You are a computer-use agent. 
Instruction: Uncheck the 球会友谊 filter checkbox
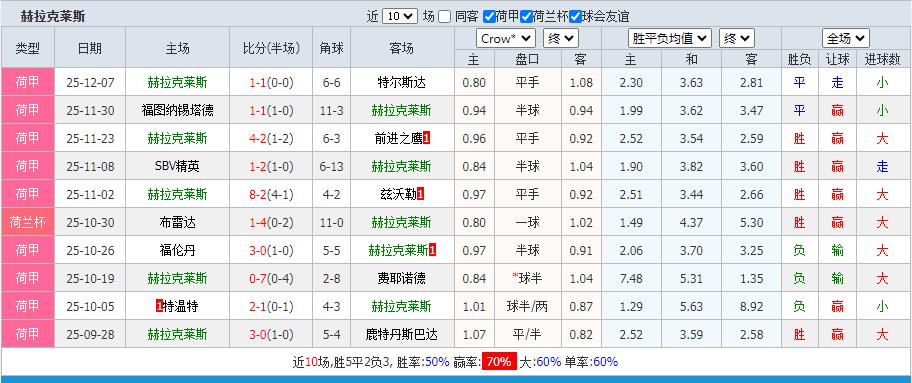[x=575, y=16]
